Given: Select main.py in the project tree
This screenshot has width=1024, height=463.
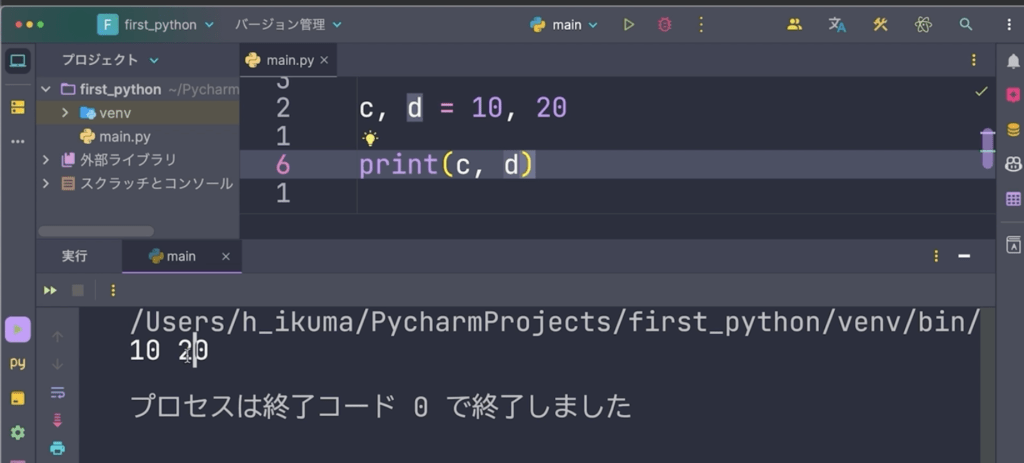Looking at the screenshot, I should (x=124, y=136).
